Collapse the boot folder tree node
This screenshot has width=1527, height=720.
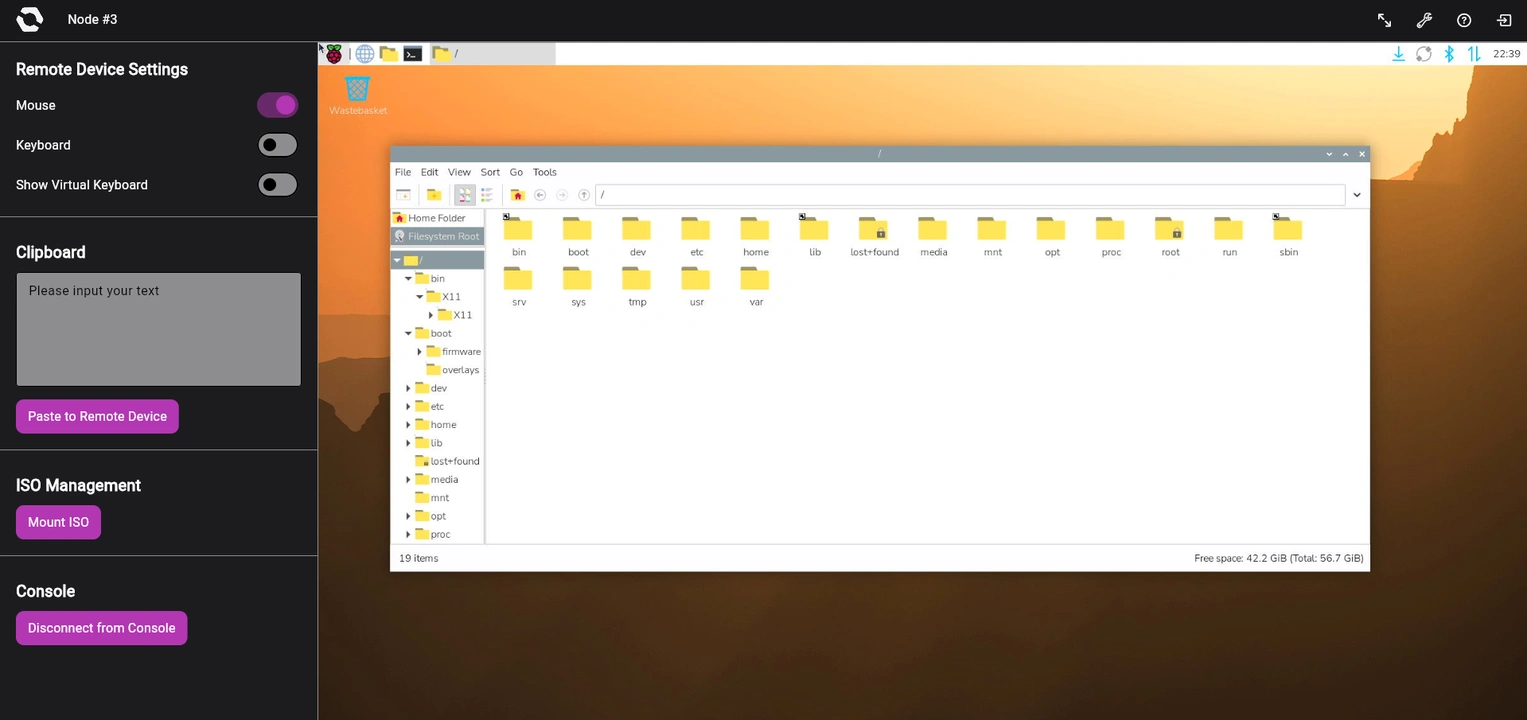click(x=408, y=334)
